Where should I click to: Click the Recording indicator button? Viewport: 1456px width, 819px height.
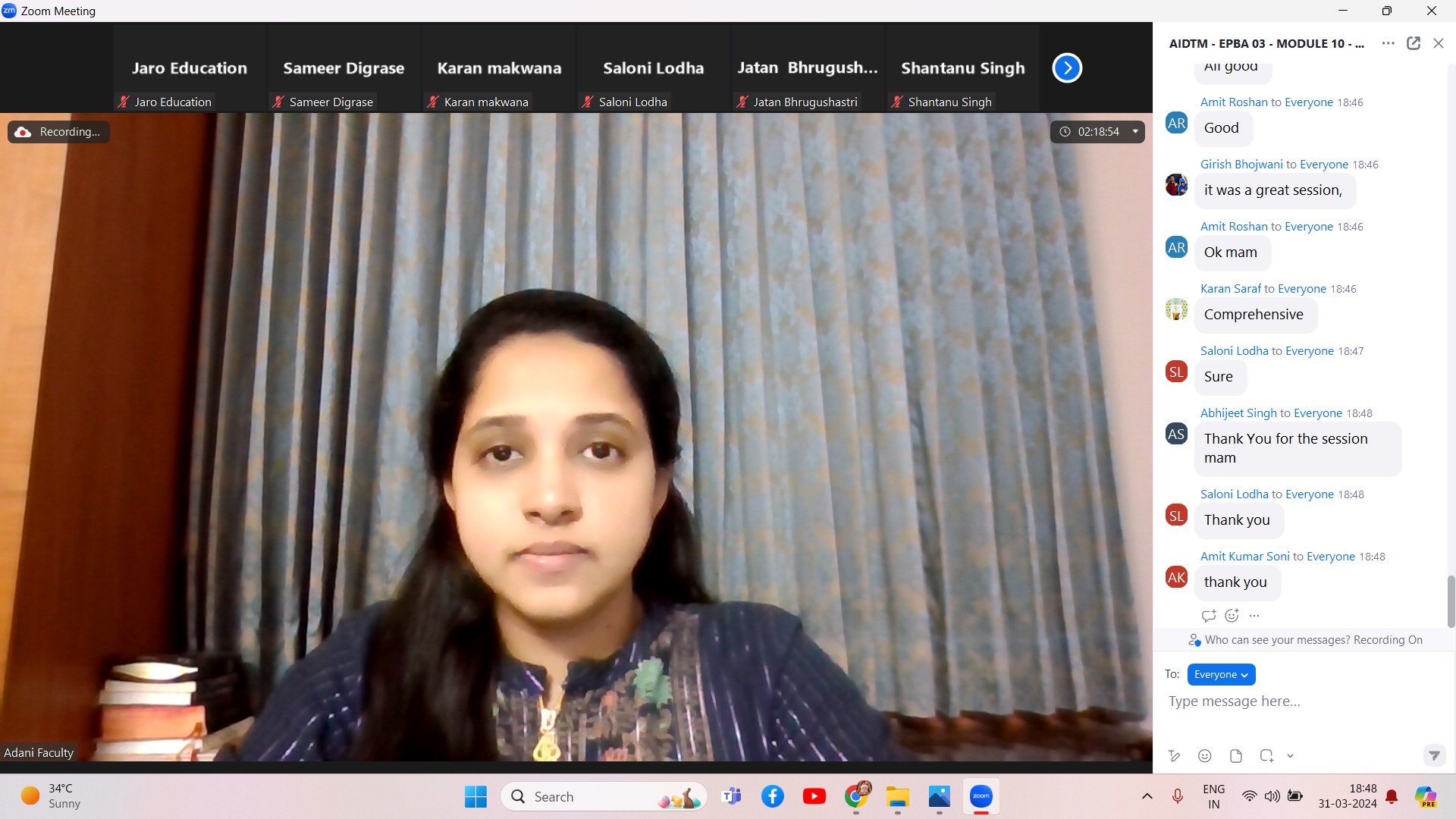[59, 131]
